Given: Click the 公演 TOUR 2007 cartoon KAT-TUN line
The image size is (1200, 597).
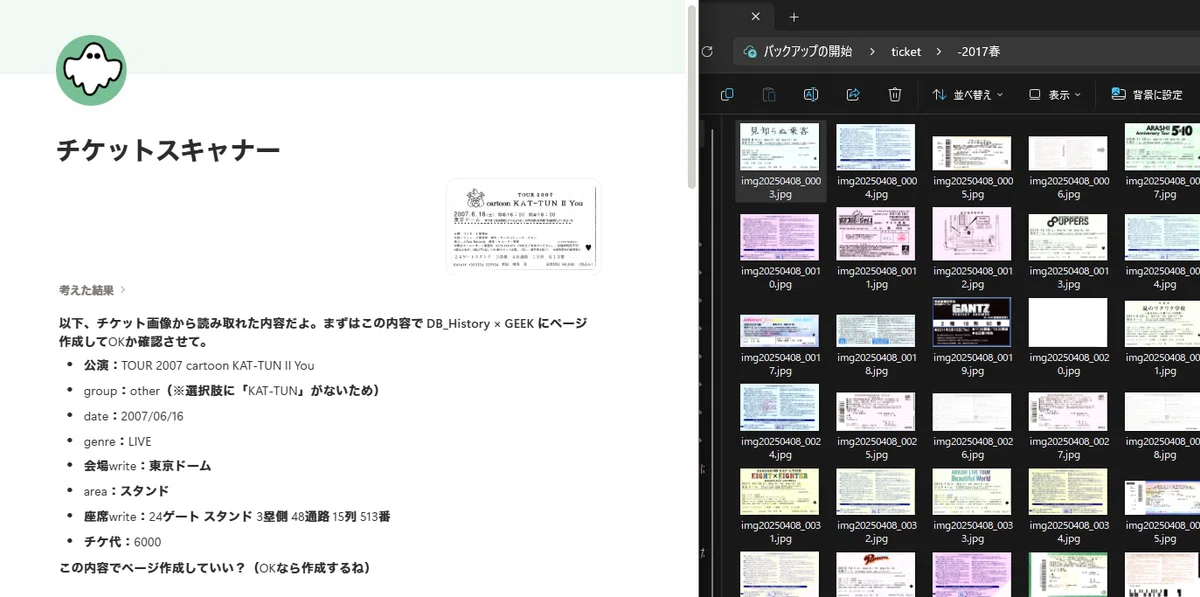Looking at the screenshot, I should pyautogui.click(x=199, y=365).
